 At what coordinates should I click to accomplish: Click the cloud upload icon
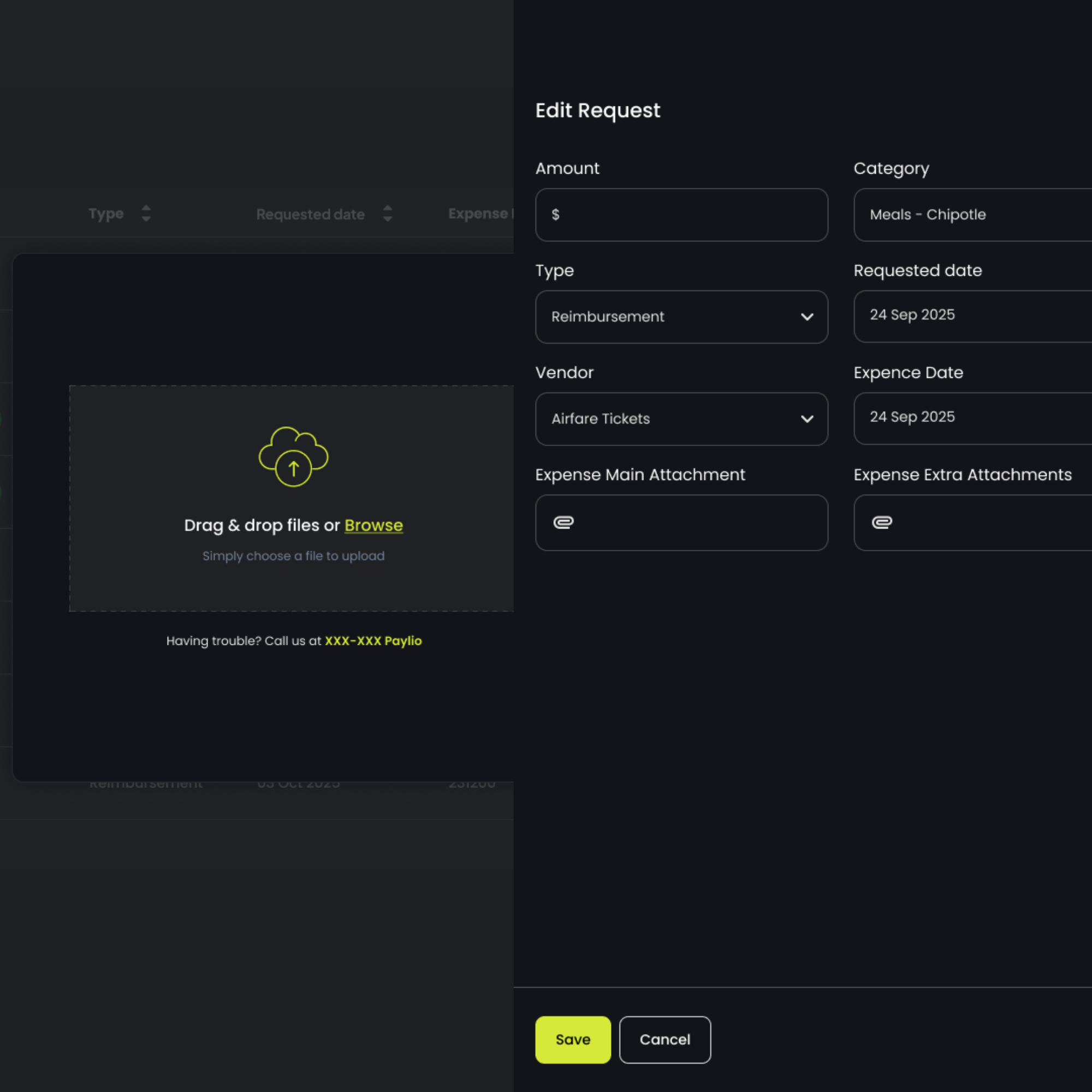pyautogui.click(x=293, y=456)
